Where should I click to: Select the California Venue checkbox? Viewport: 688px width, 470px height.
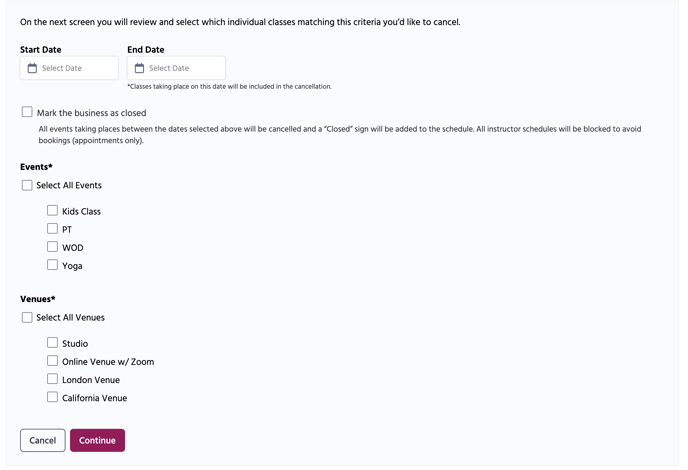tap(52, 397)
